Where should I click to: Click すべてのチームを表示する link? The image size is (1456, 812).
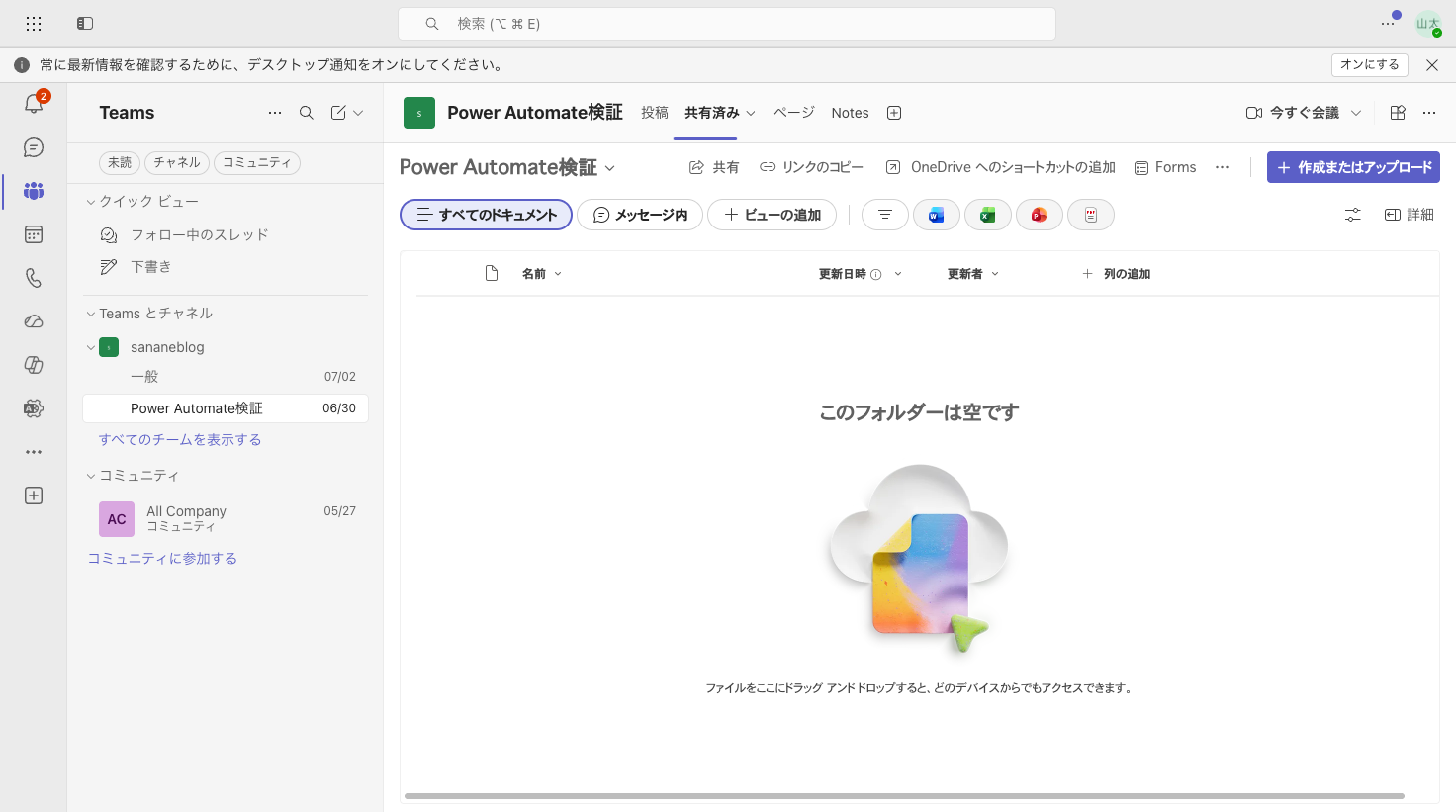point(180,439)
